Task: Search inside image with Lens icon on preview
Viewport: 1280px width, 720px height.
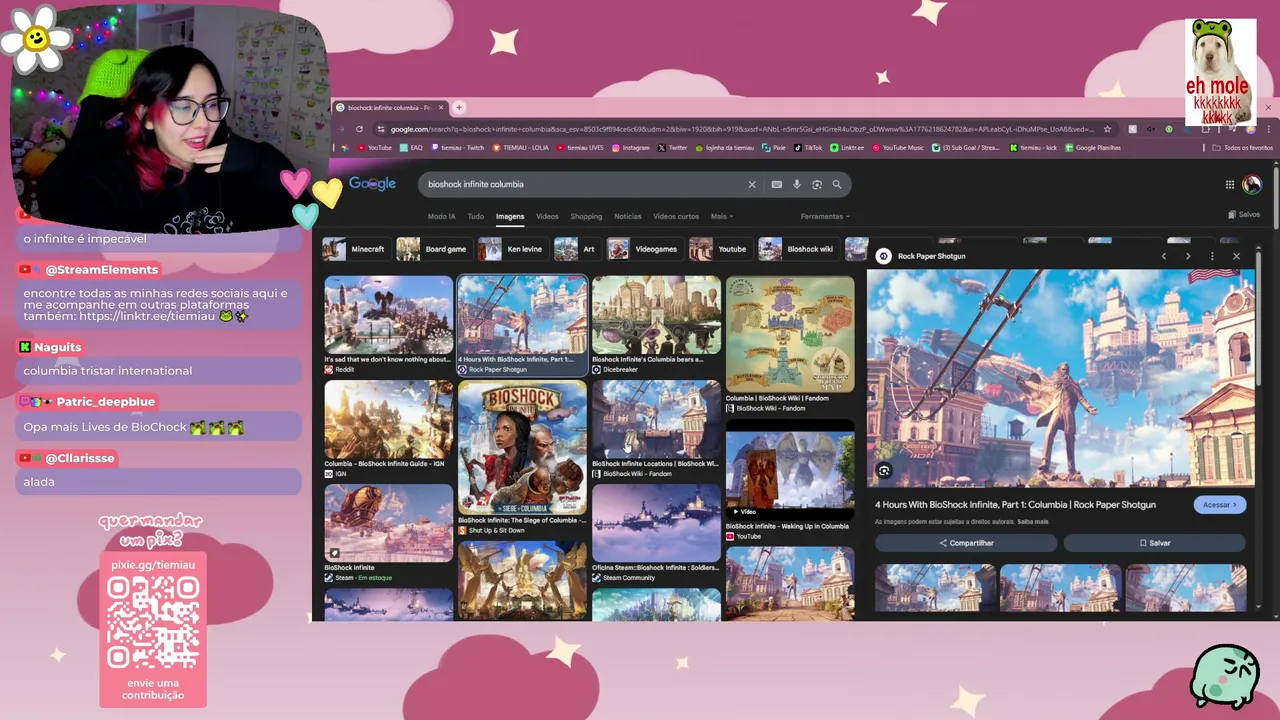Action: [884, 470]
